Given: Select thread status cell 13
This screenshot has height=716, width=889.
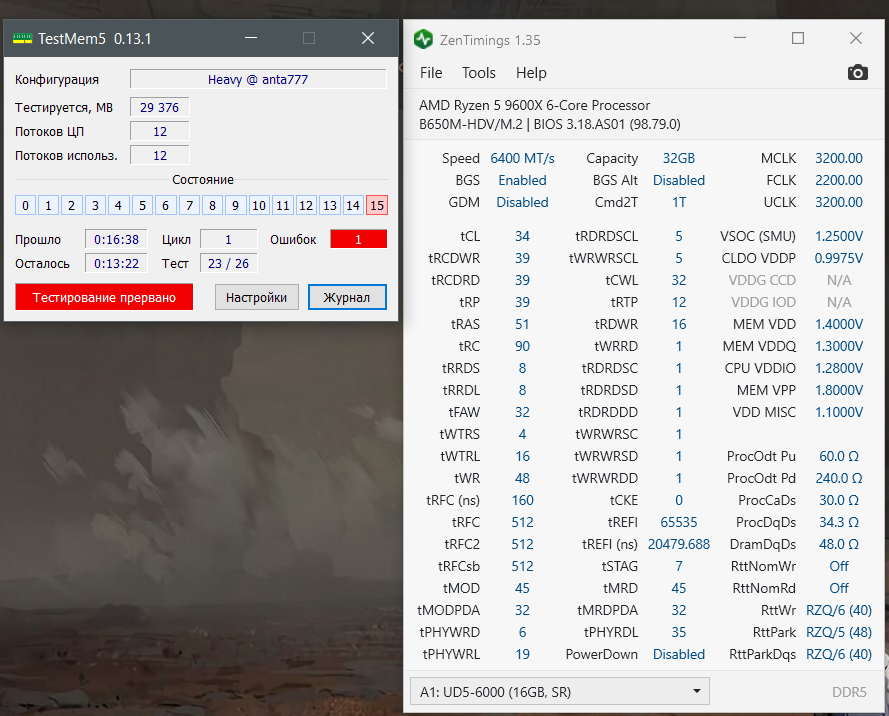Looking at the screenshot, I should click(x=330, y=205).
